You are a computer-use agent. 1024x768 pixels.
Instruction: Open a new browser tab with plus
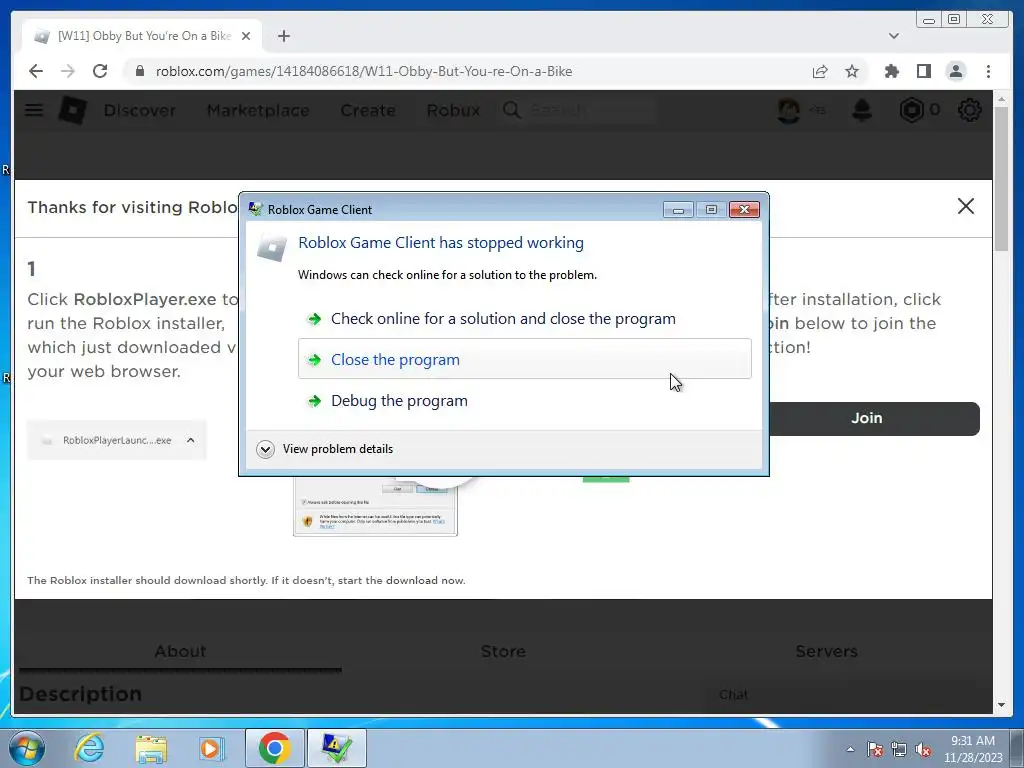point(283,36)
